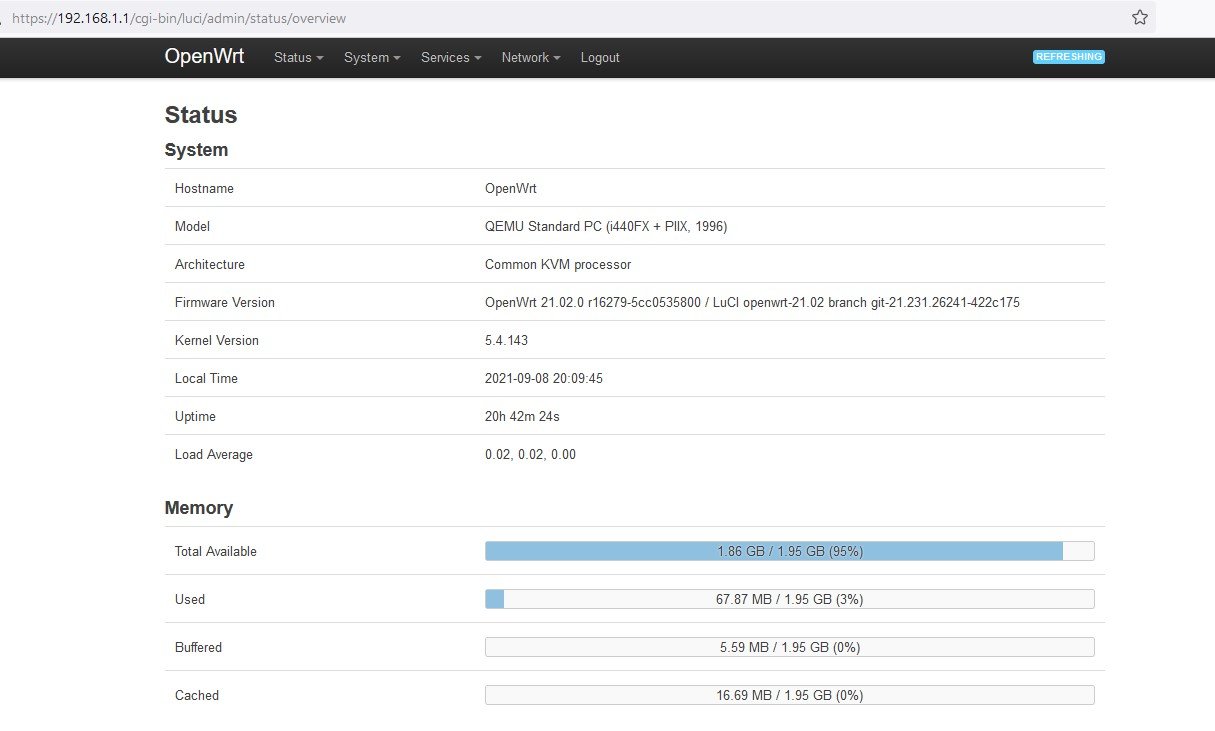Click the bookmark star icon
This screenshot has height=731, width=1215.
pos(1139,18)
